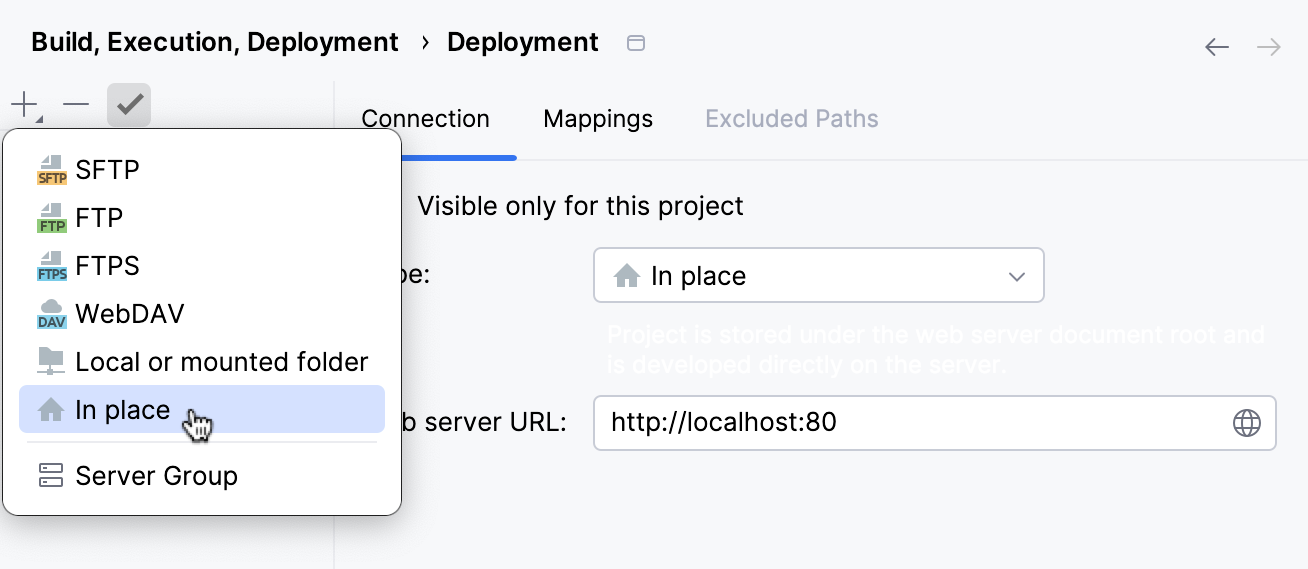This screenshot has height=569, width=1308.
Task: Click the small window icon beside Deployment
Action: pyautogui.click(x=635, y=43)
